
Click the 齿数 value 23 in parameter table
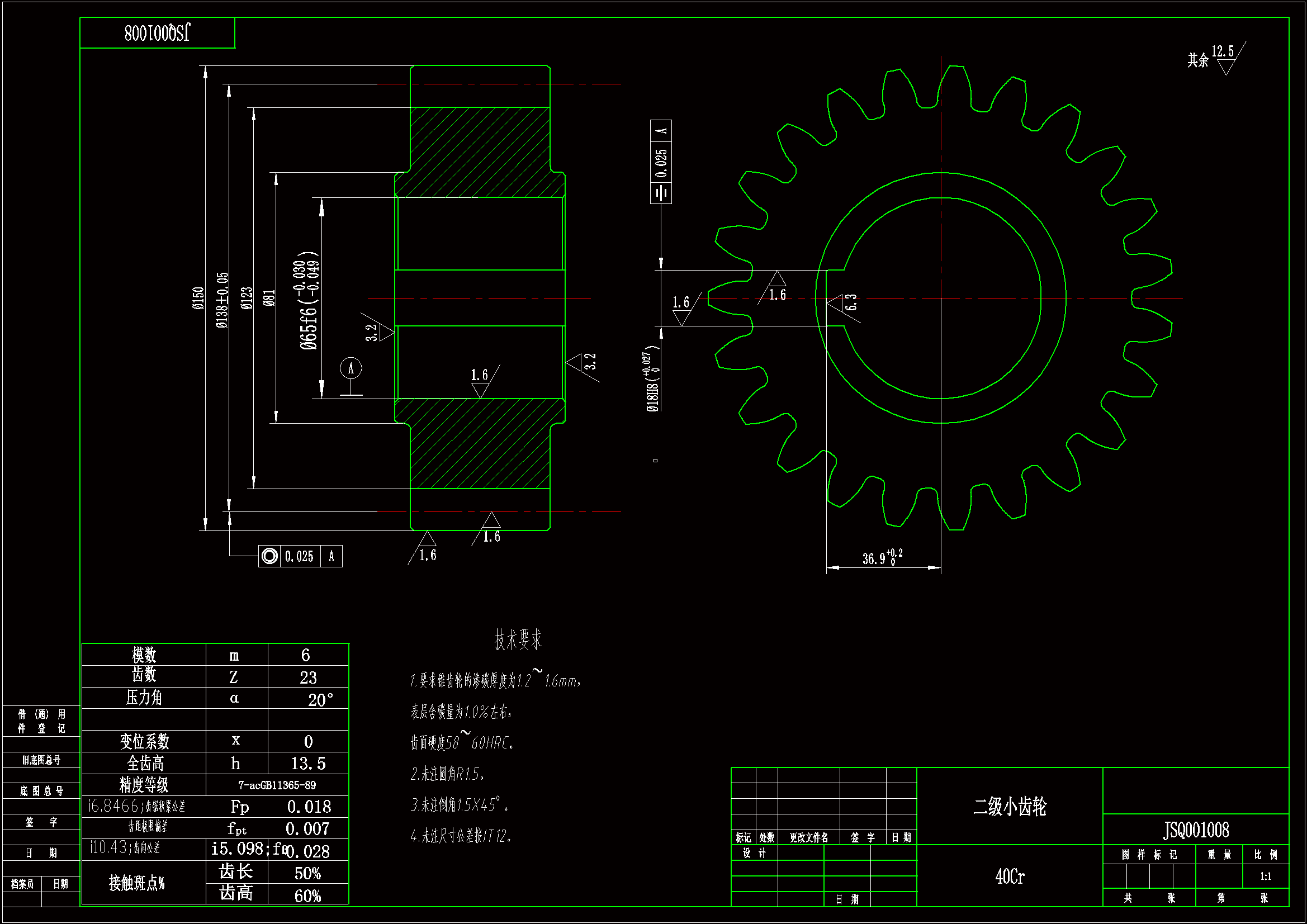point(308,677)
